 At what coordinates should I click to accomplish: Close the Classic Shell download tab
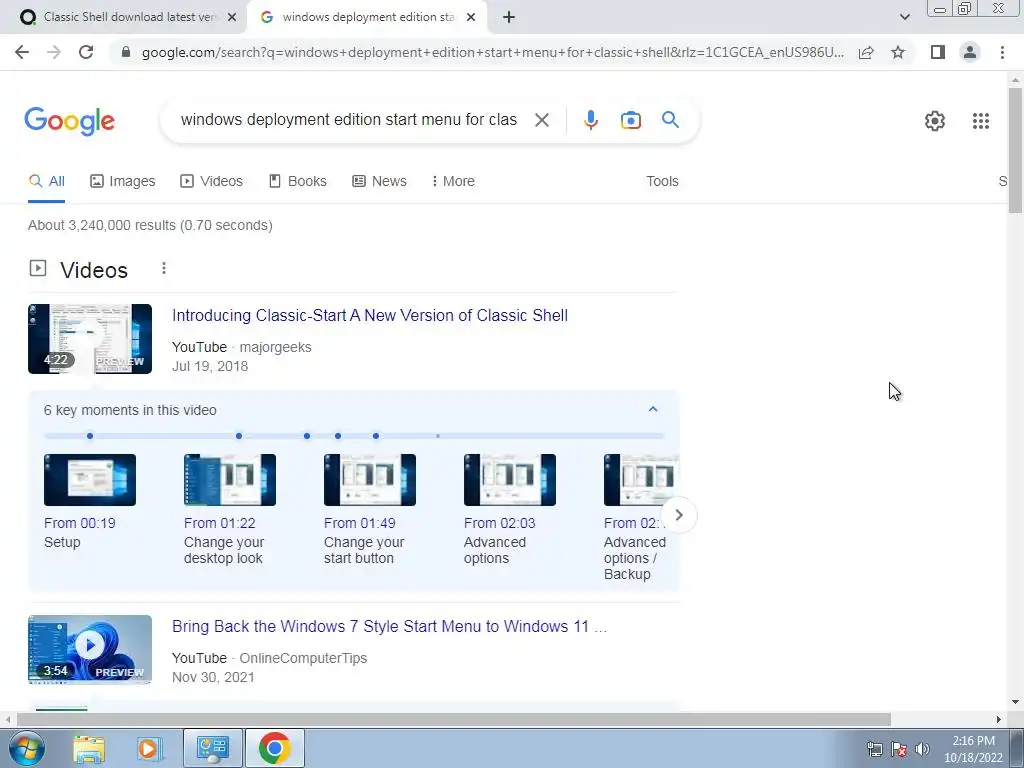232,18
